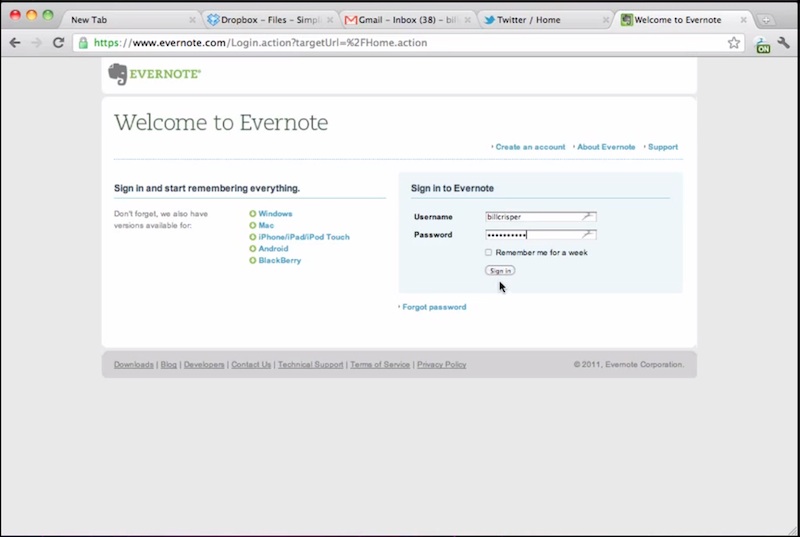Click the browser reload icon
Viewport: 800px width, 537px height.
point(58,43)
